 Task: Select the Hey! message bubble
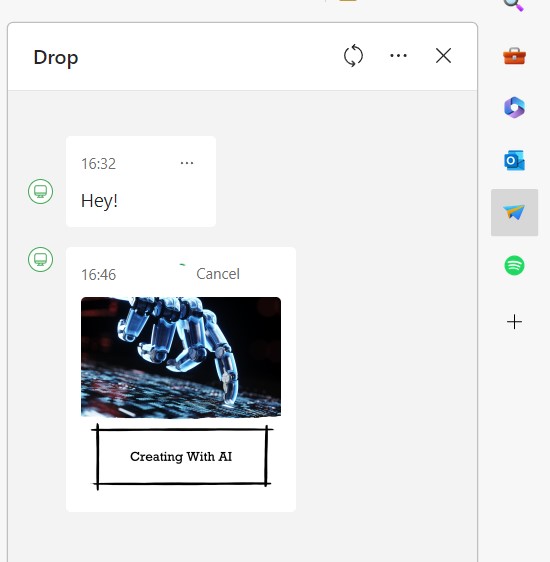coord(141,181)
